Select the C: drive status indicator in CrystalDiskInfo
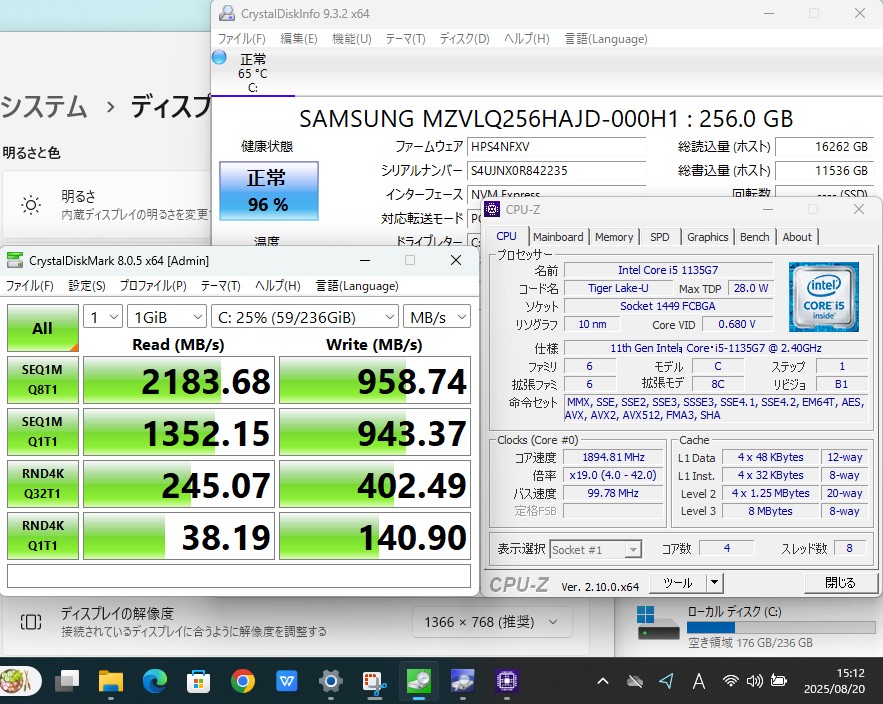Image resolution: width=883 pixels, height=704 pixels. [253, 73]
